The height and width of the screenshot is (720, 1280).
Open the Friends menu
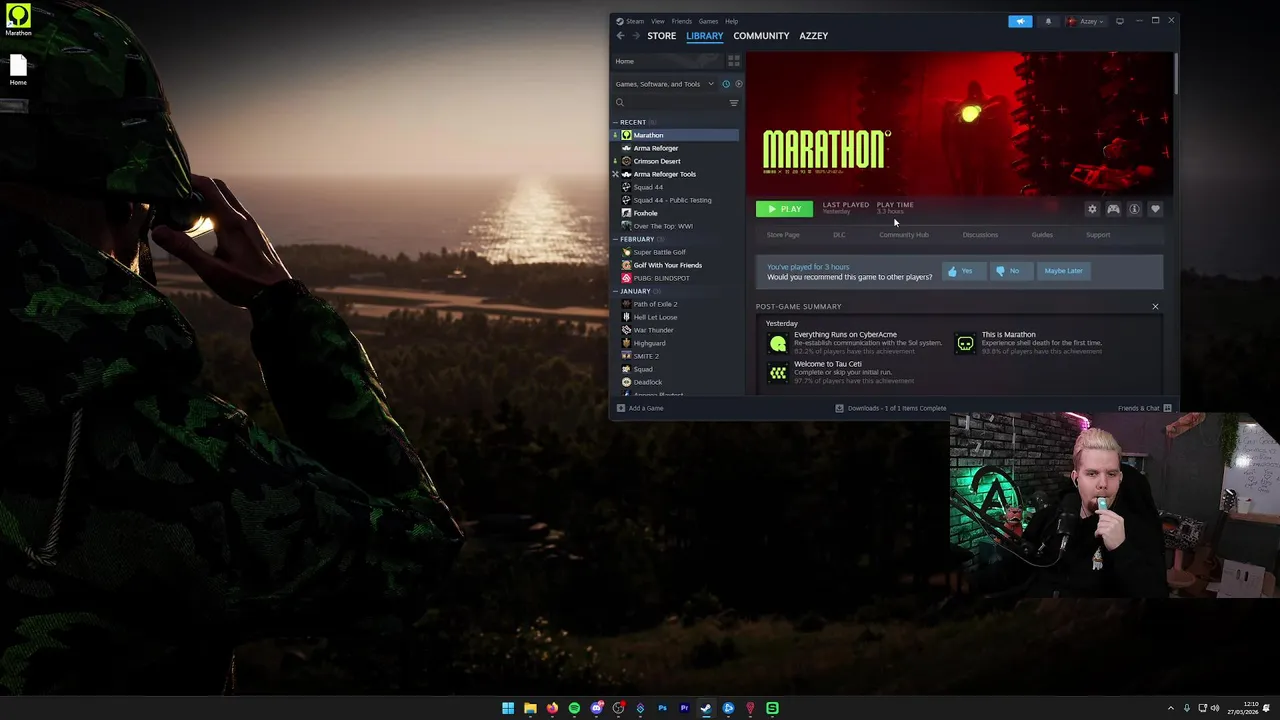(x=681, y=21)
